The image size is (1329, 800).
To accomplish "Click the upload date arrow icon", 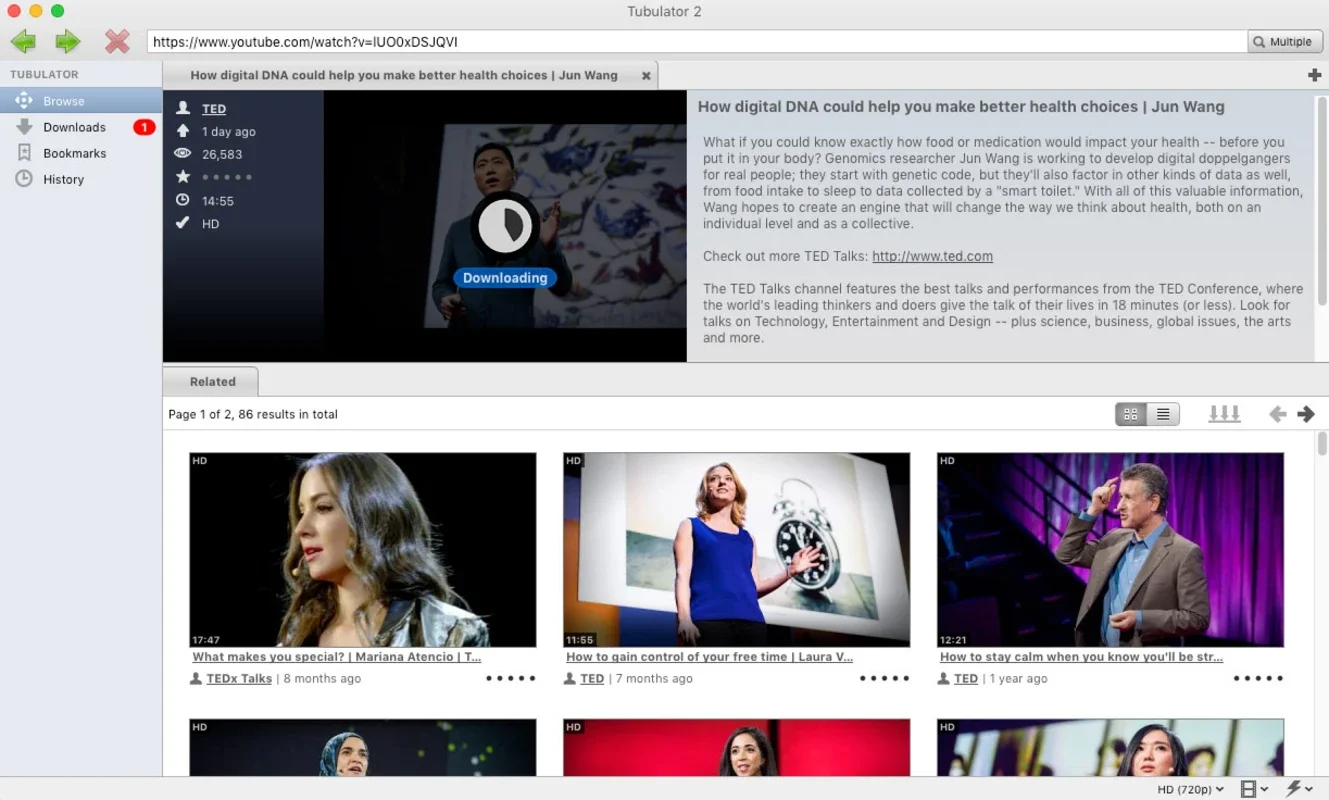I will [x=182, y=131].
